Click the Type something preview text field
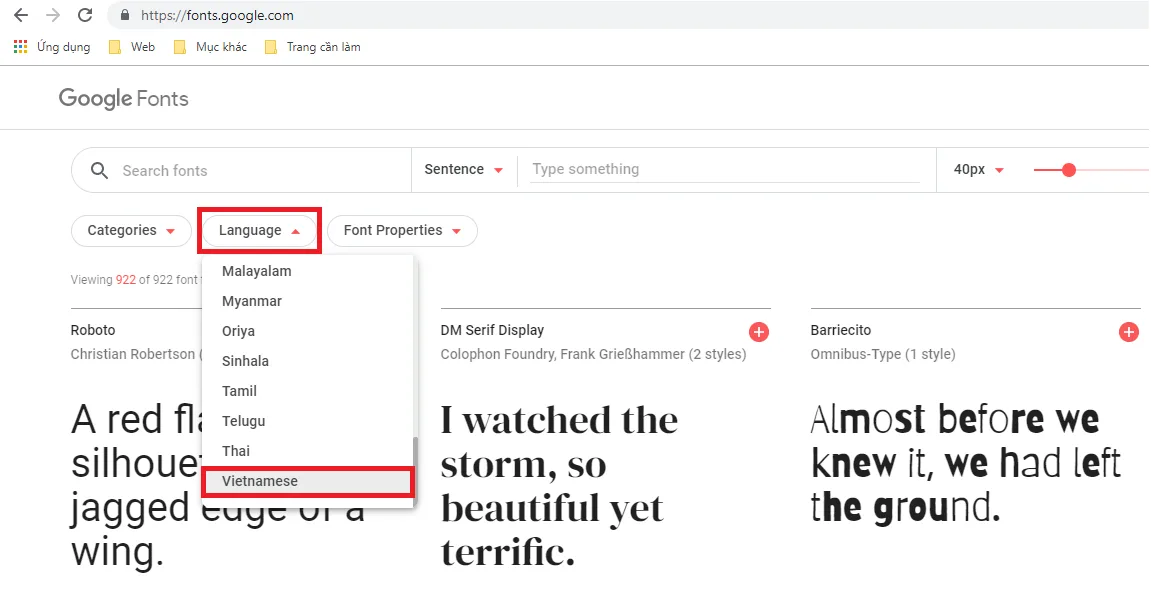1151x597 pixels. click(725, 170)
